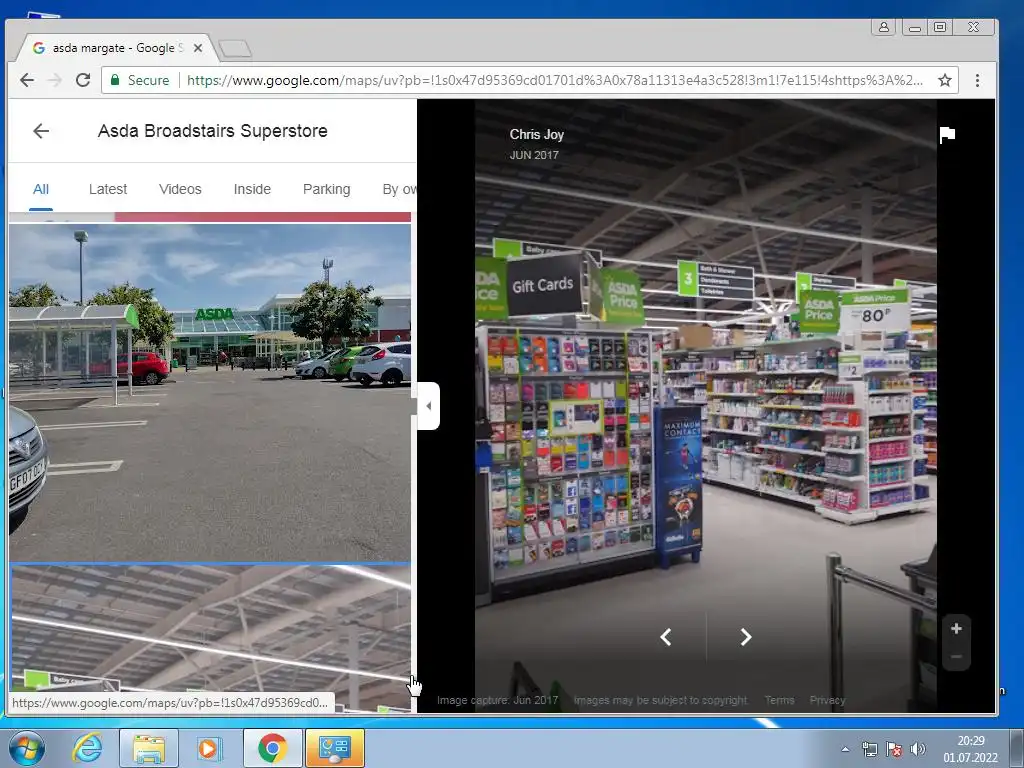Image resolution: width=1024 pixels, height=768 pixels.
Task: Click the volume speaker tray icon
Action: 918,749
